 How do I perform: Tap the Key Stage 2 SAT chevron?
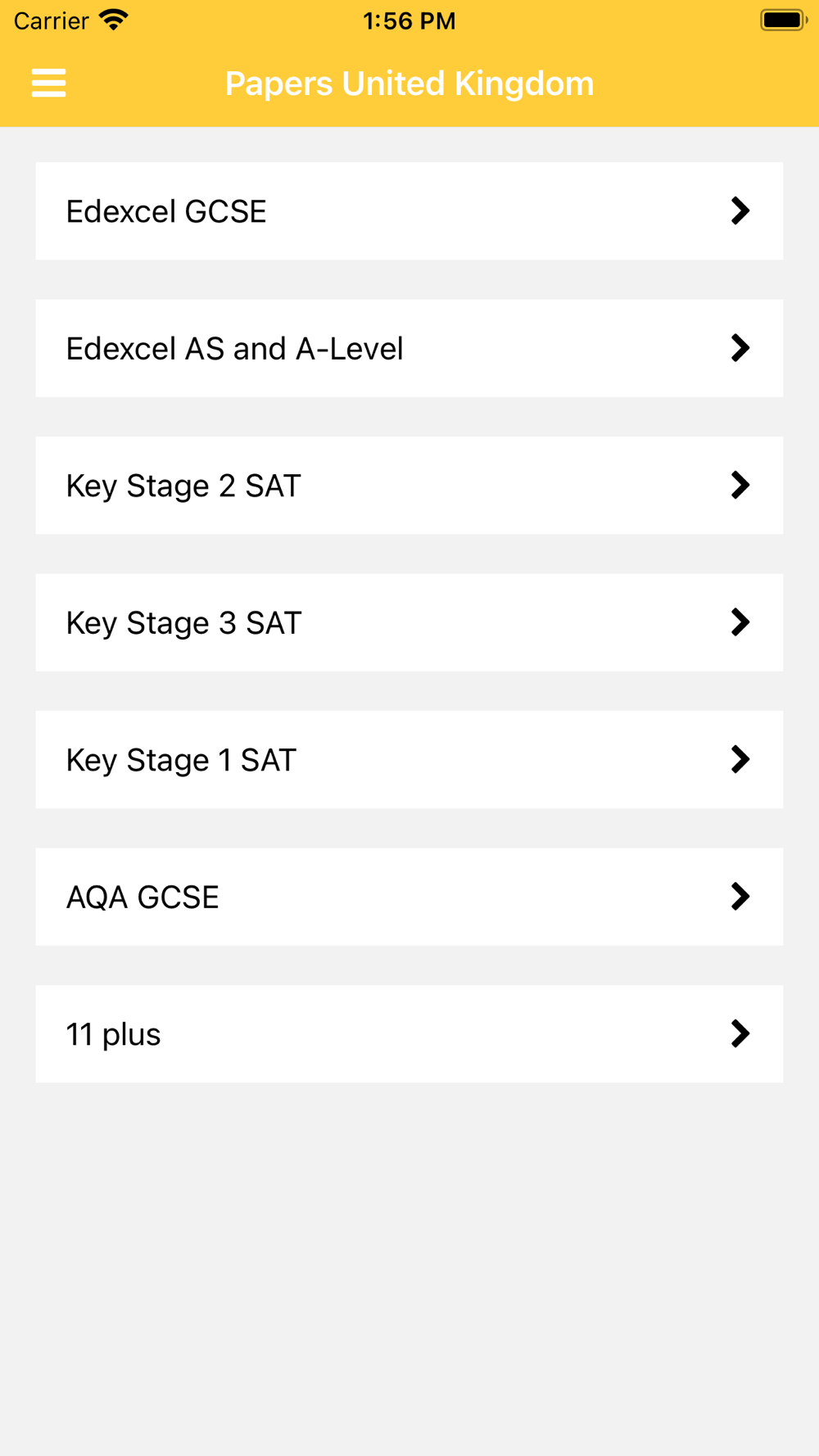740,486
